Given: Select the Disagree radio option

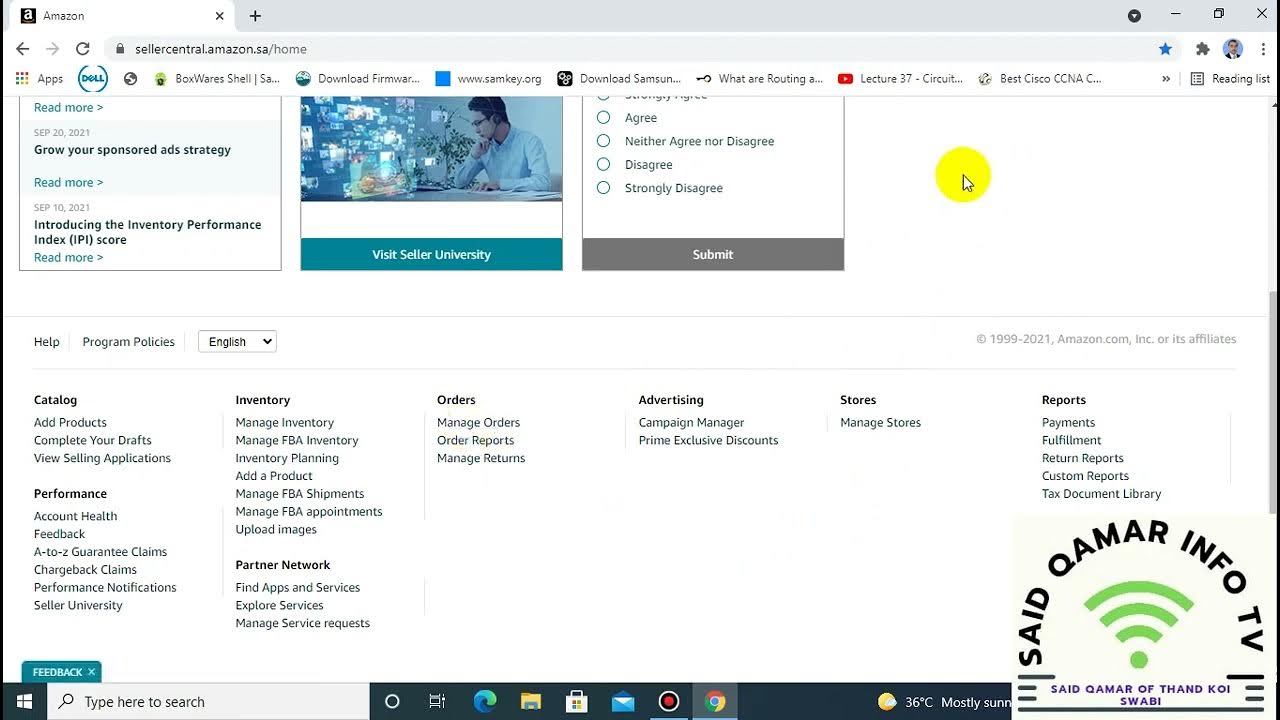Looking at the screenshot, I should (603, 164).
